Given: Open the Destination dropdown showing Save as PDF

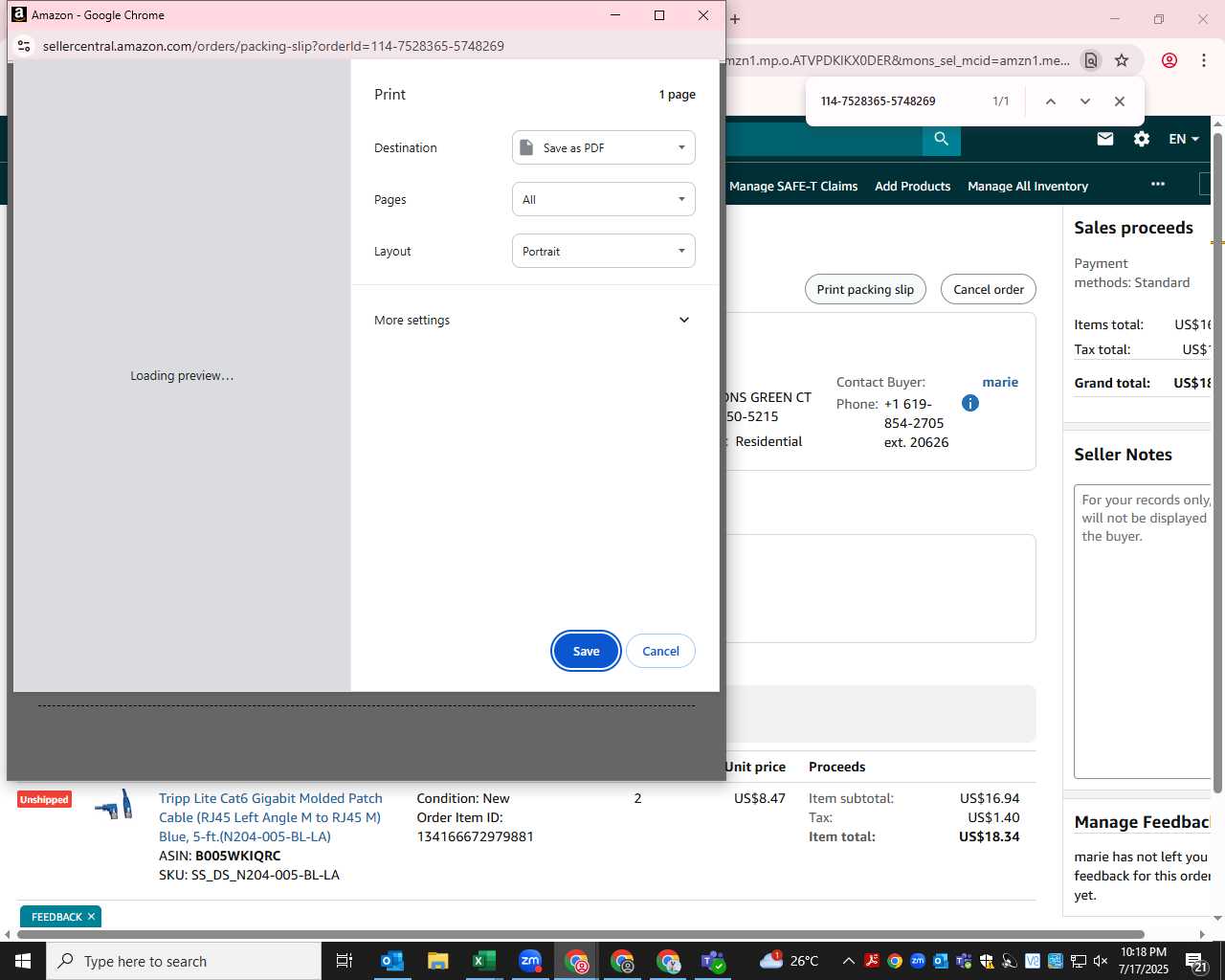Looking at the screenshot, I should point(604,147).
